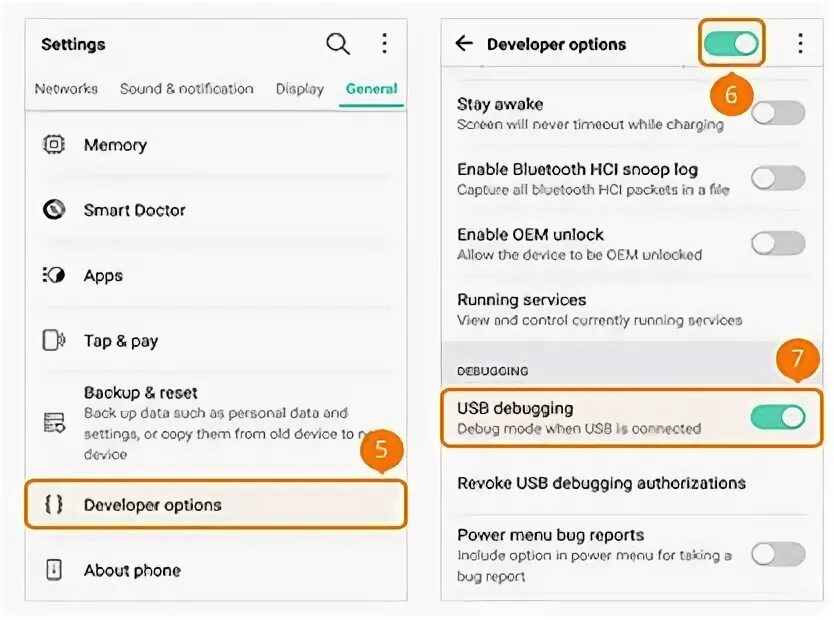Open Developer options in Settings list
Image resolution: width=834 pixels, height=620 pixels.
point(216,504)
